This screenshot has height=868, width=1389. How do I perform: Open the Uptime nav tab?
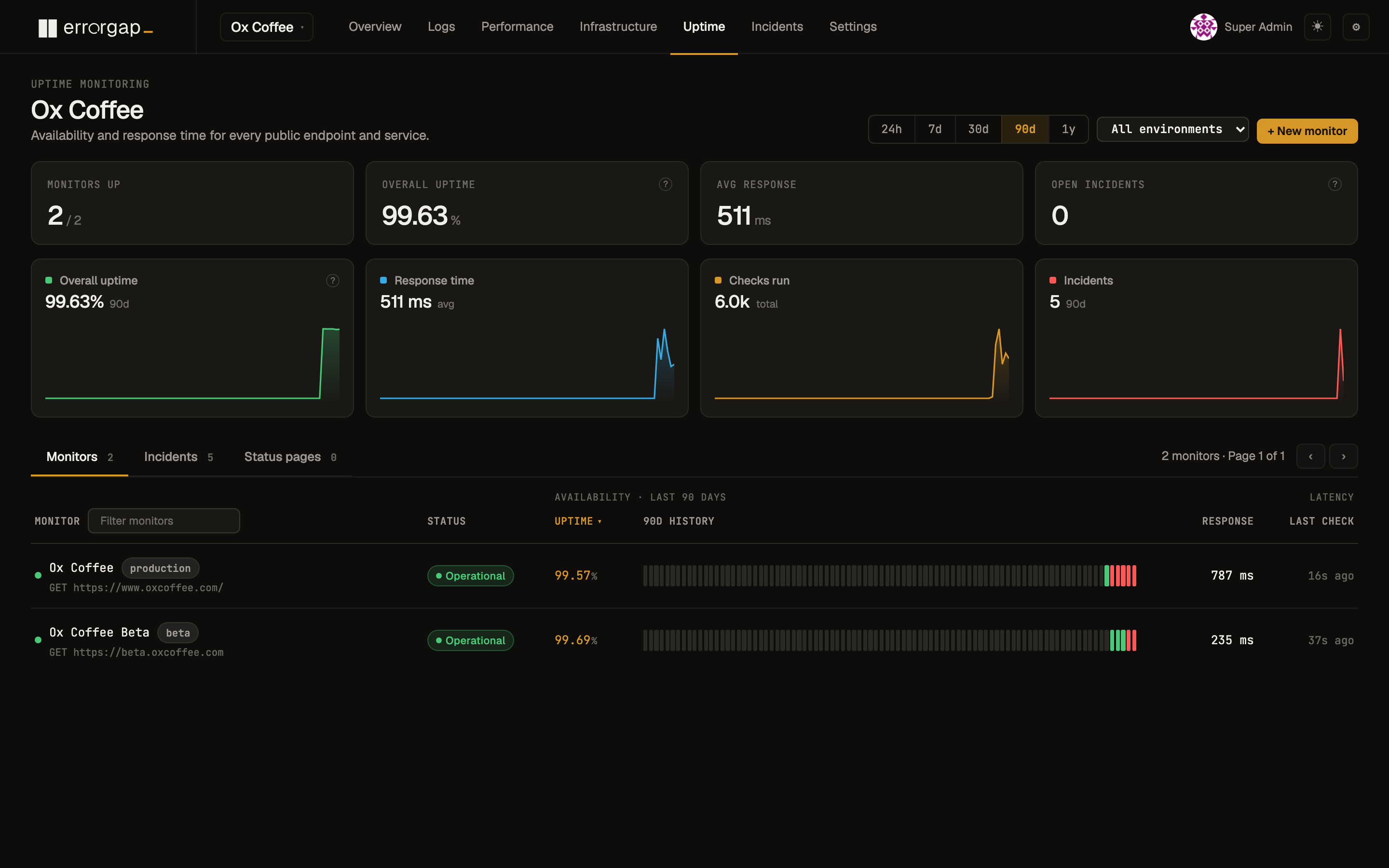point(704,27)
